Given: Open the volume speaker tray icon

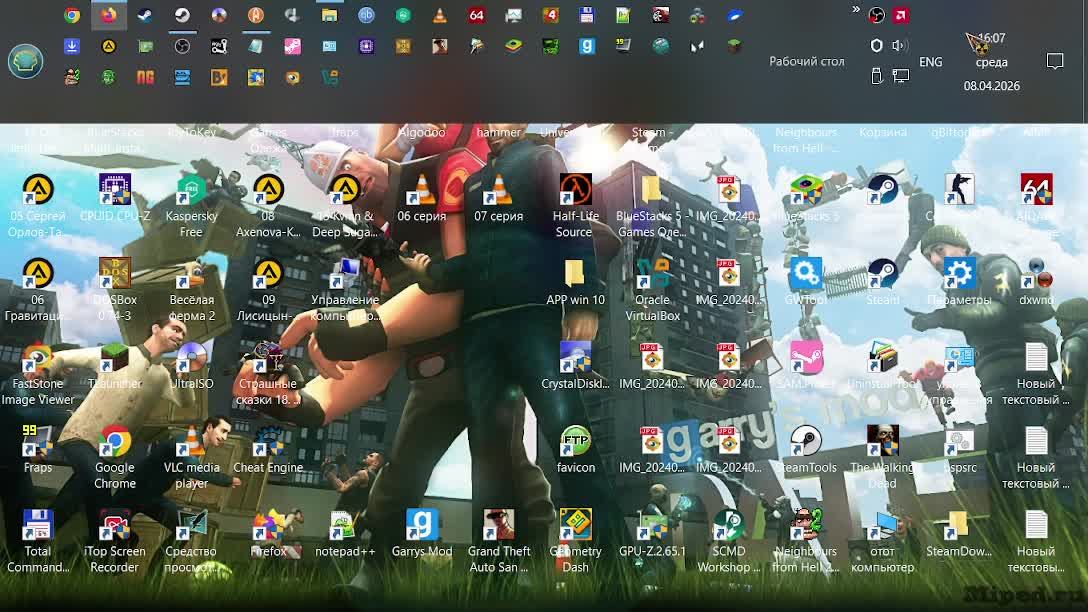Looking at the screenshot, I should coord(900,46).
